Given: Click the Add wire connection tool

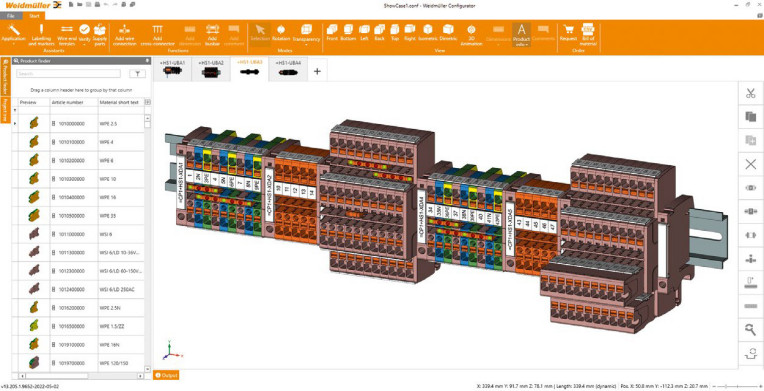Looking at the screenshot, I should coord(124,35).
